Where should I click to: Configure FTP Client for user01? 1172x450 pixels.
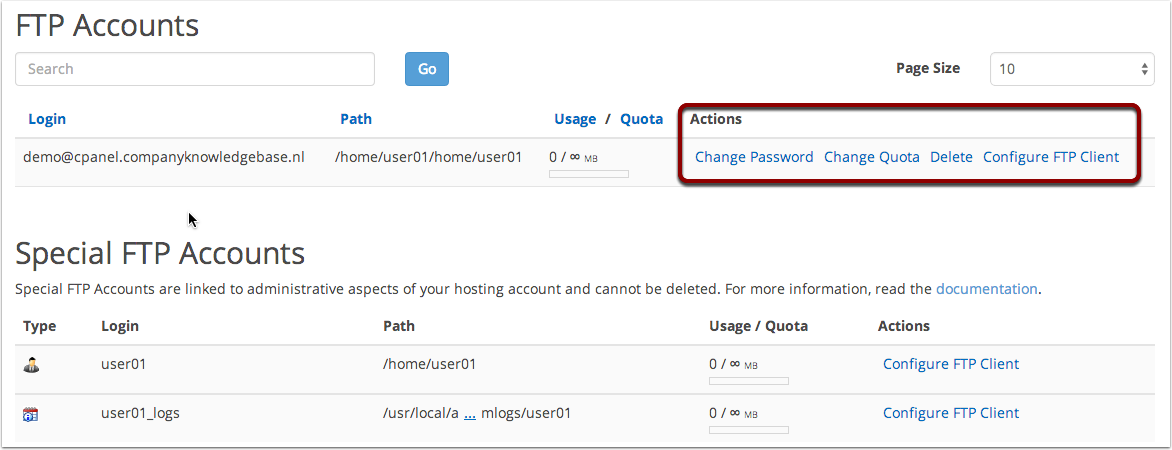point(951,364)
